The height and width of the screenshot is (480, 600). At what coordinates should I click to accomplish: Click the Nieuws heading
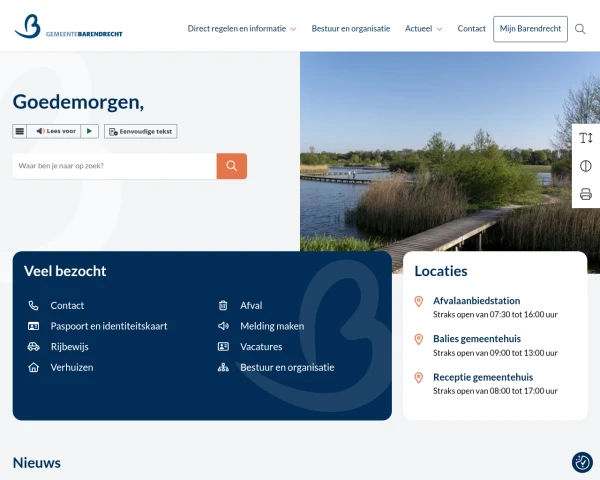point(37,463)
